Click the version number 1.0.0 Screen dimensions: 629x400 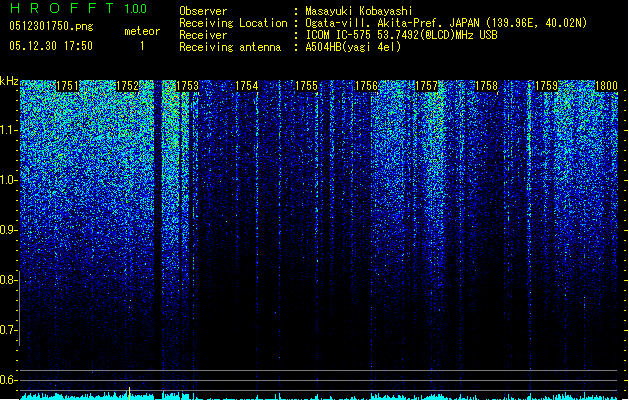(136, 8)
